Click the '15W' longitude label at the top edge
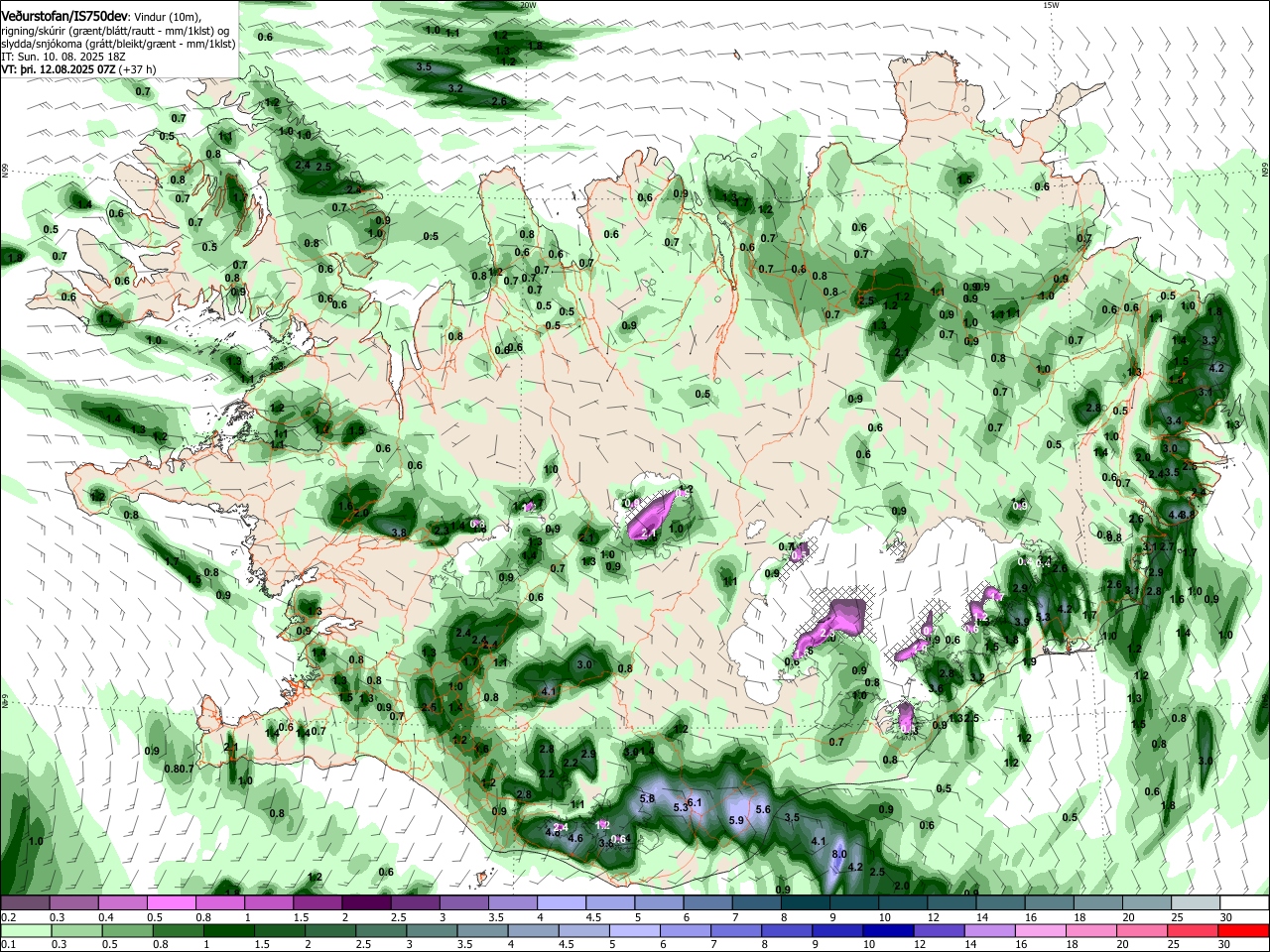 1051,5
